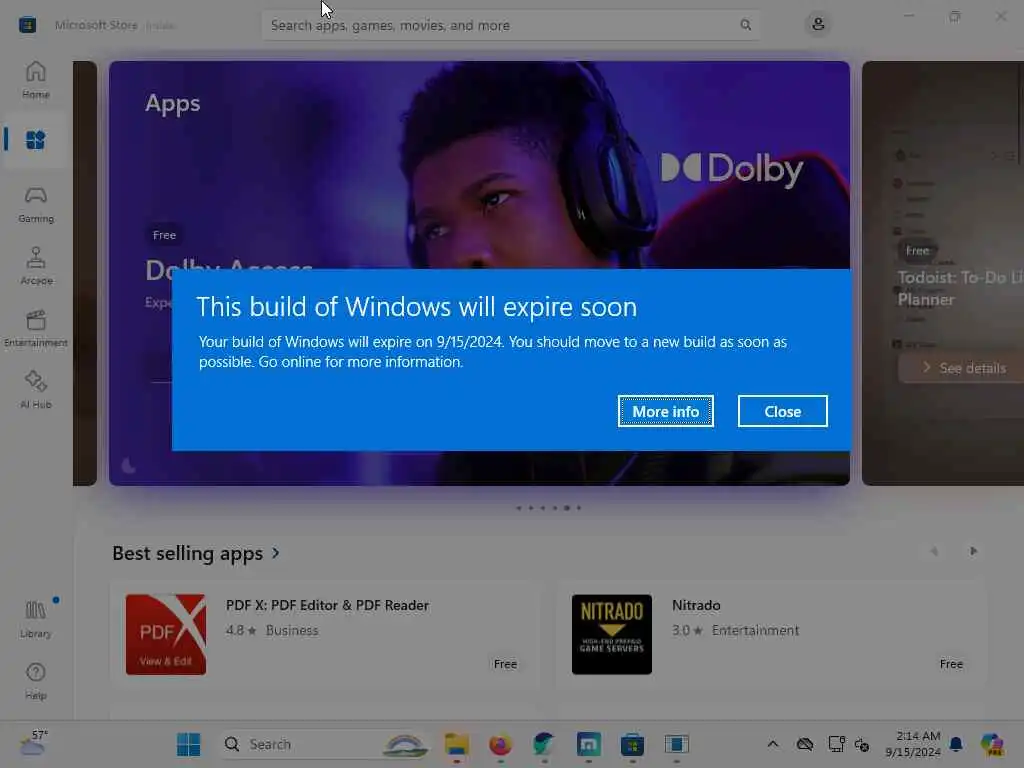Open Copilot preview icon in taskbar

pyautogui.click(x=992, y=744)
